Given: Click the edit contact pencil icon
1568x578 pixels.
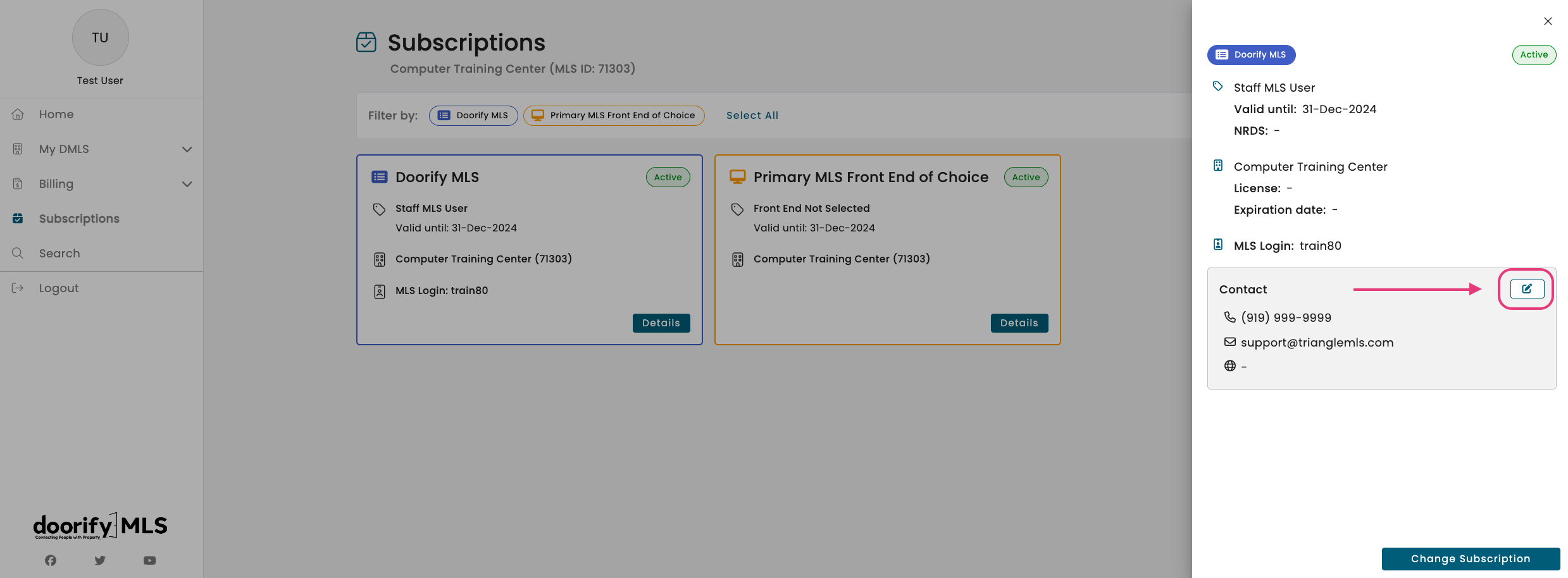Looking at the screenshot, I should (x=1527, y=289).
